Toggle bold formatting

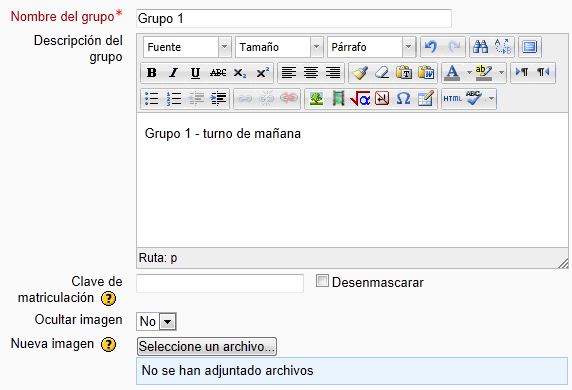point(151,73)
